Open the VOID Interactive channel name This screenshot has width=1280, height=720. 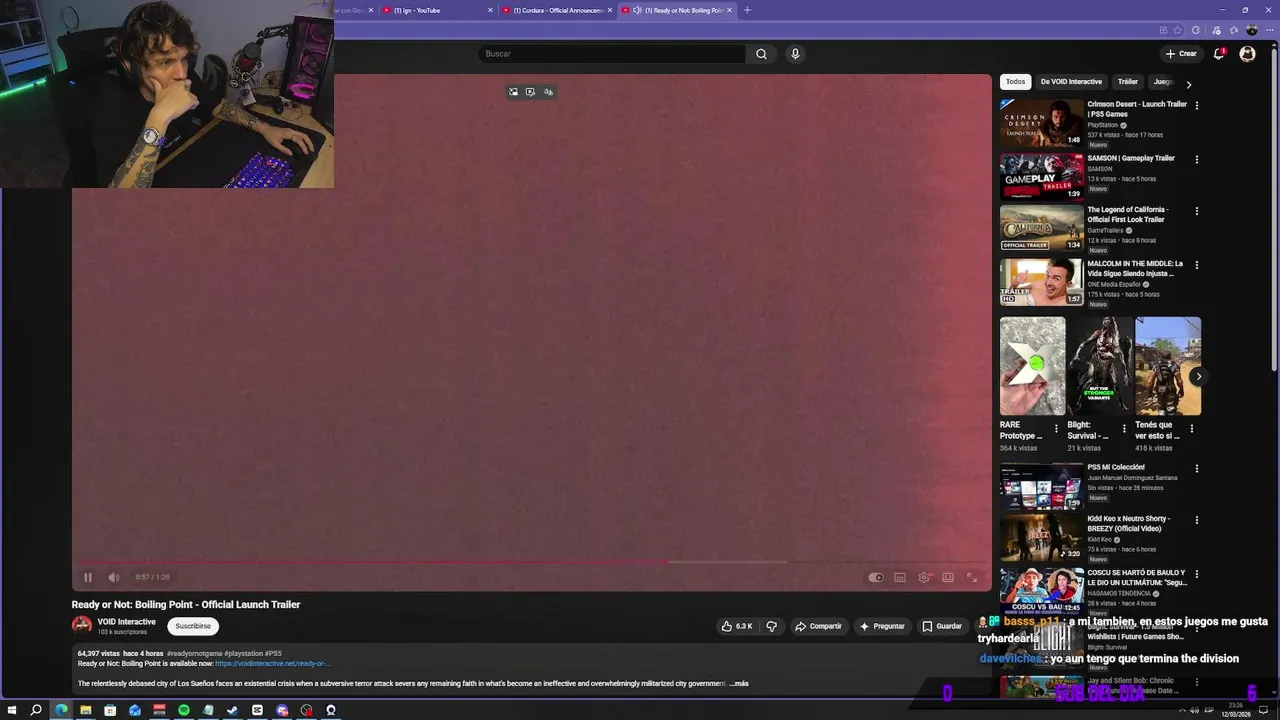click(126, 622)
